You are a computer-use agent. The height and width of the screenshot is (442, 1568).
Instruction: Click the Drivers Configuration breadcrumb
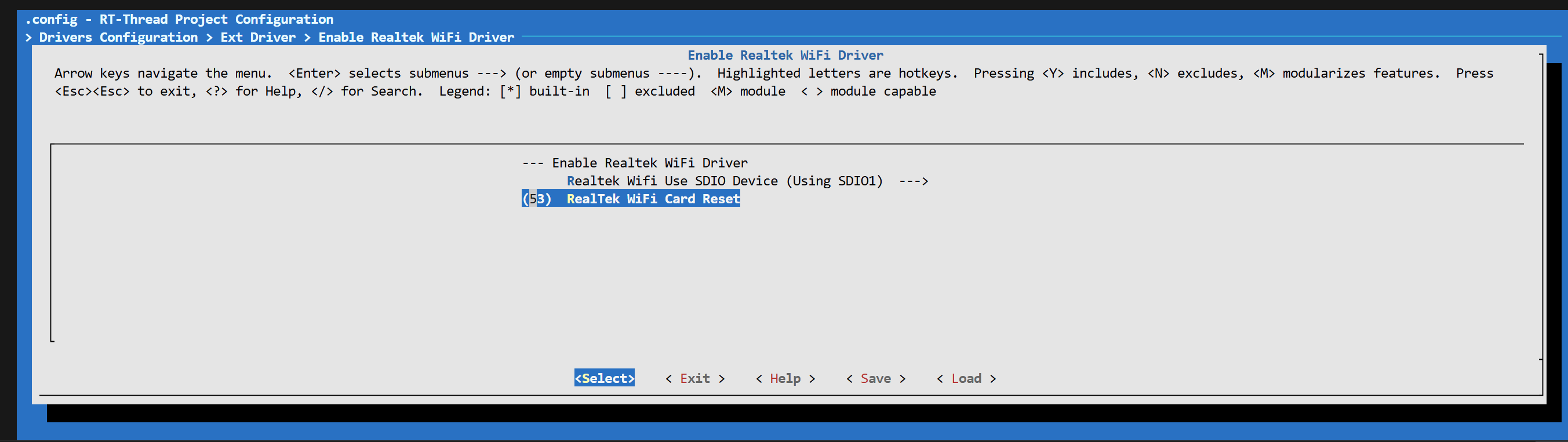click(118, 38)
